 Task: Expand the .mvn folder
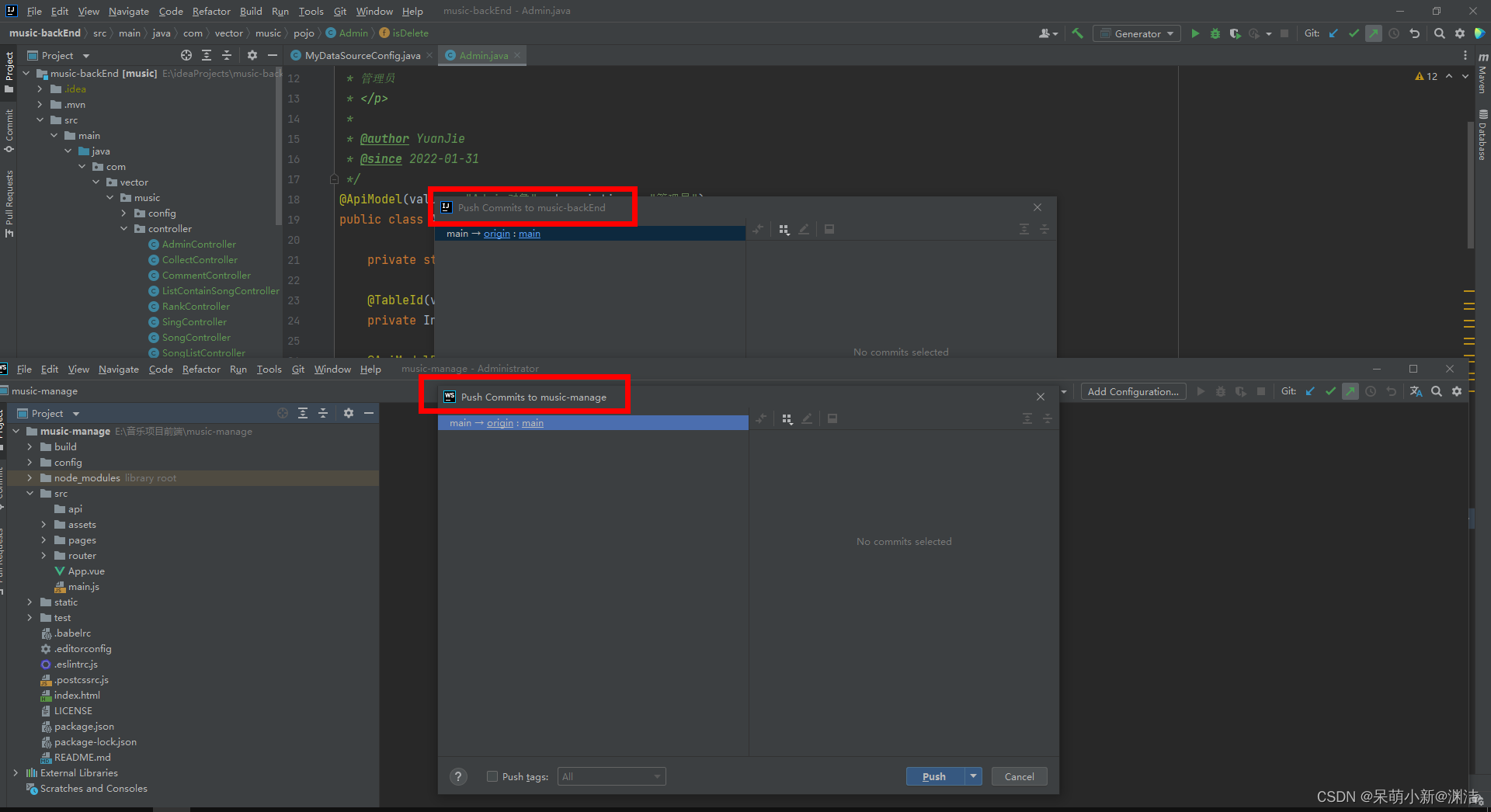click(x=40, y=105)
